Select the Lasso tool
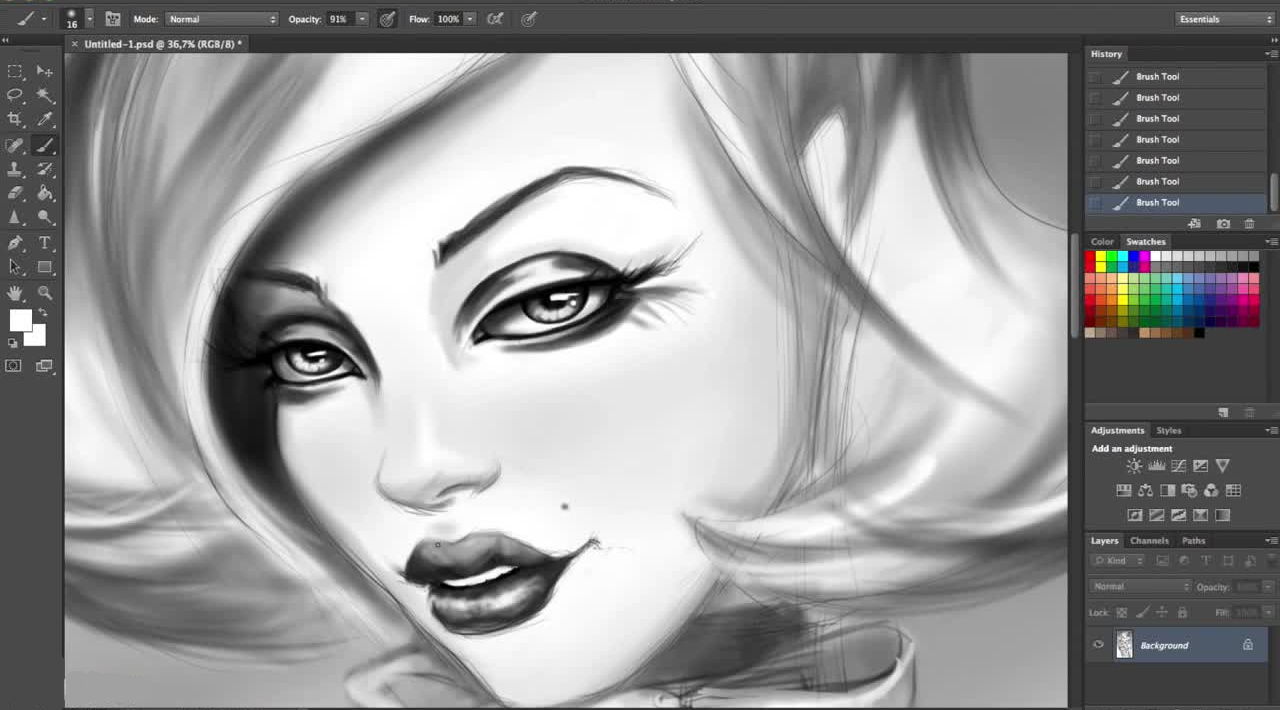1280x710 pixels. pos(15,96)
